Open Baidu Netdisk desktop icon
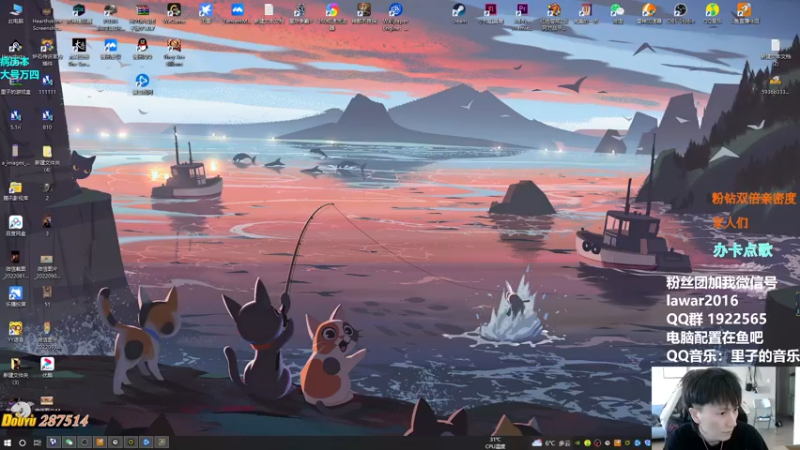The width and height of the screenshot is (800, 450). pyautogui.click(x=15, y=226)
